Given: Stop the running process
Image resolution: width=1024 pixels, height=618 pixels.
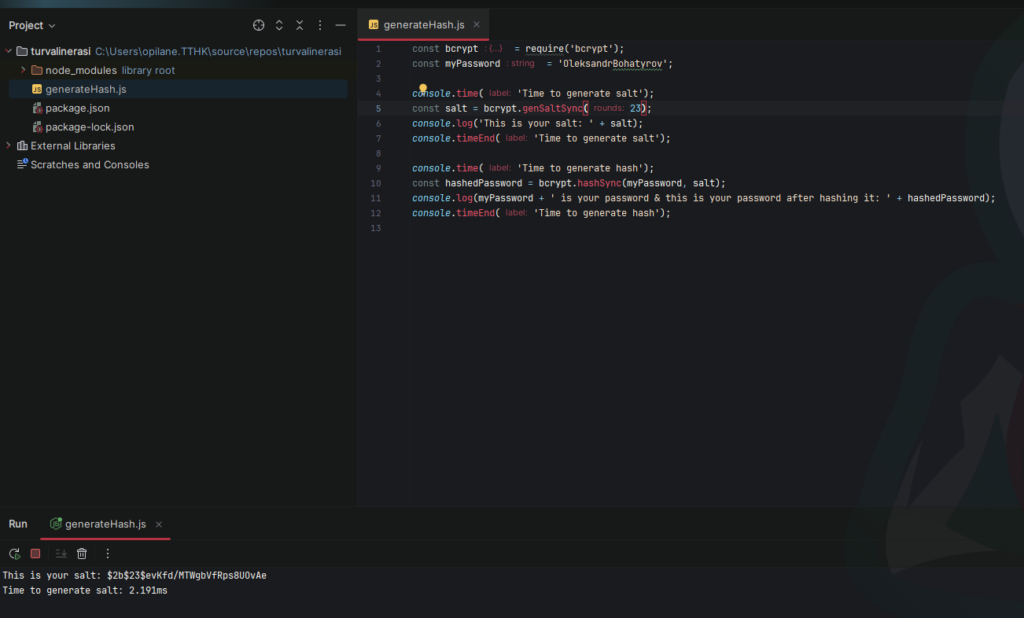Looking at the screenshot, I should pos(35,553).
